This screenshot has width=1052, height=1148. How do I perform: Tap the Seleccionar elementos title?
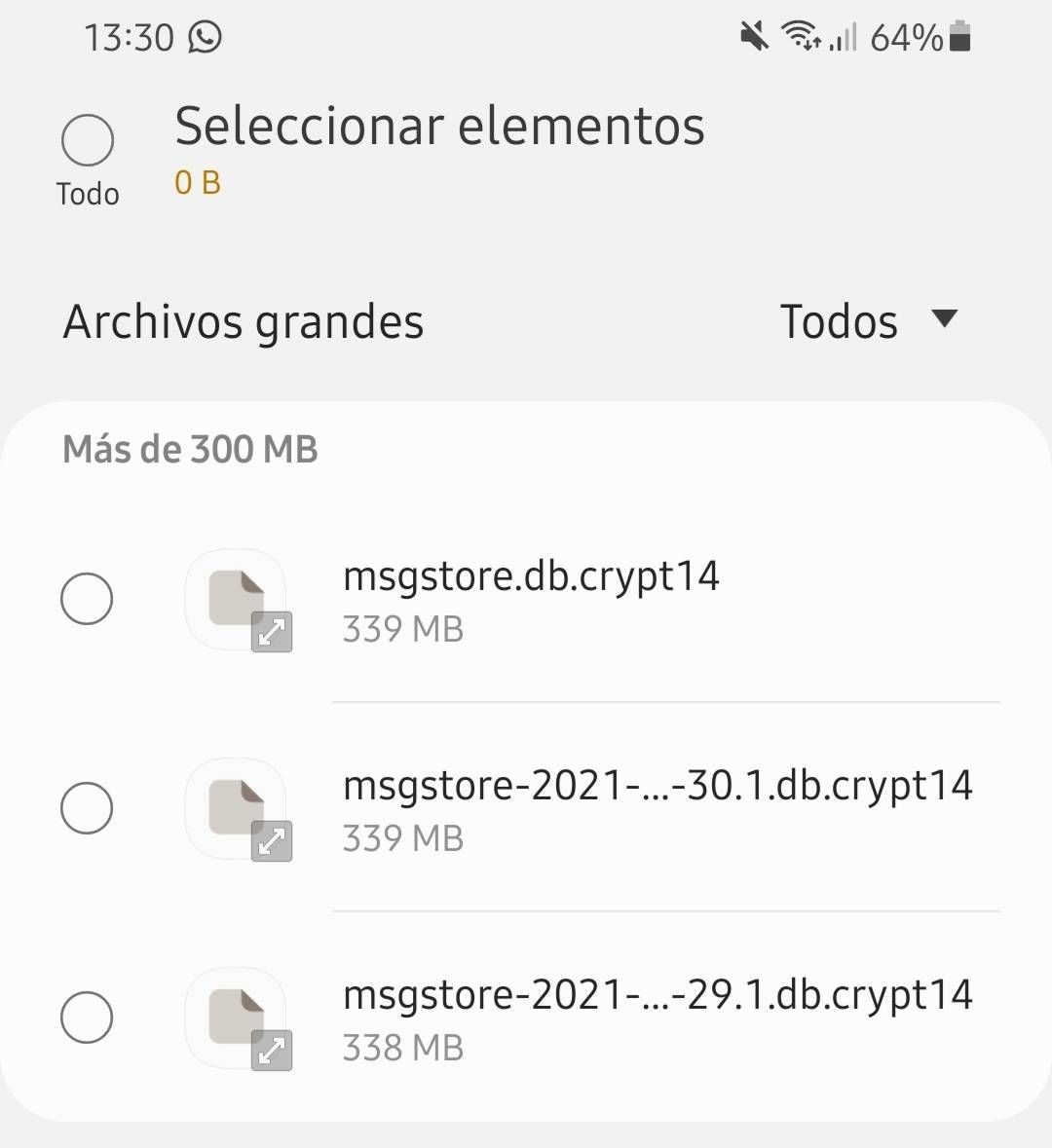439,127
